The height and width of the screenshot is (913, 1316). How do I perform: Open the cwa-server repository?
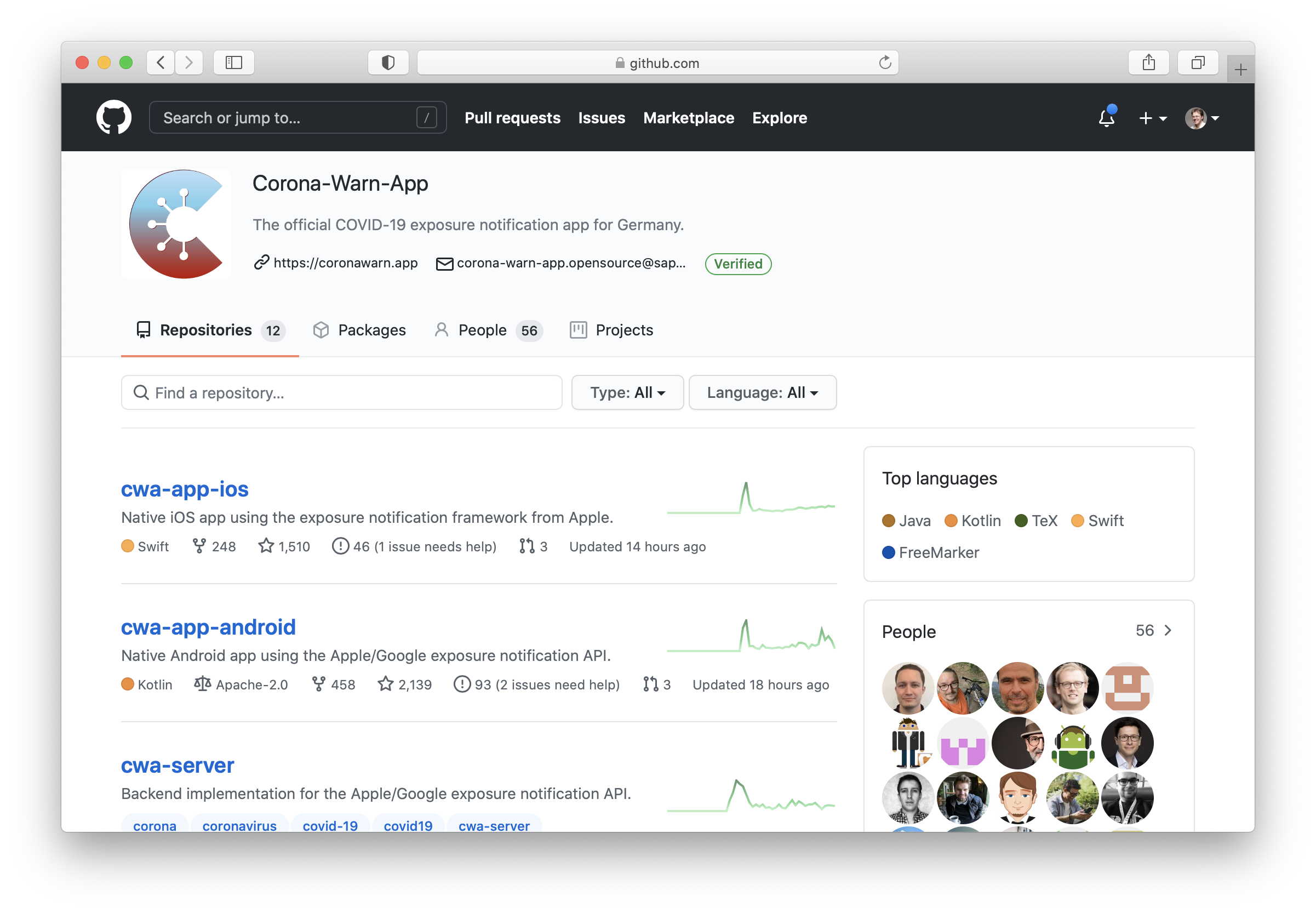[178, 766]
